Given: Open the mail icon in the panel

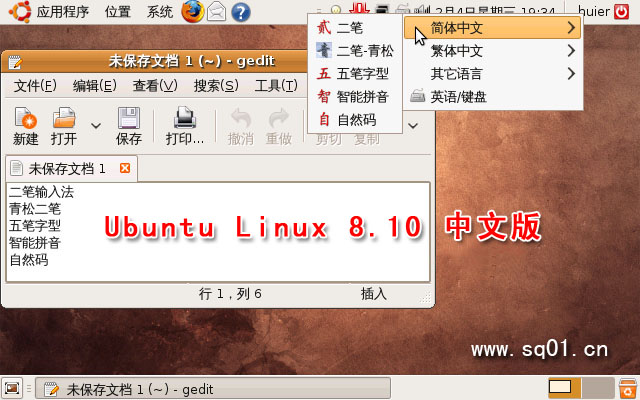Looking at the screenshot, I should [x=216, y=12].
